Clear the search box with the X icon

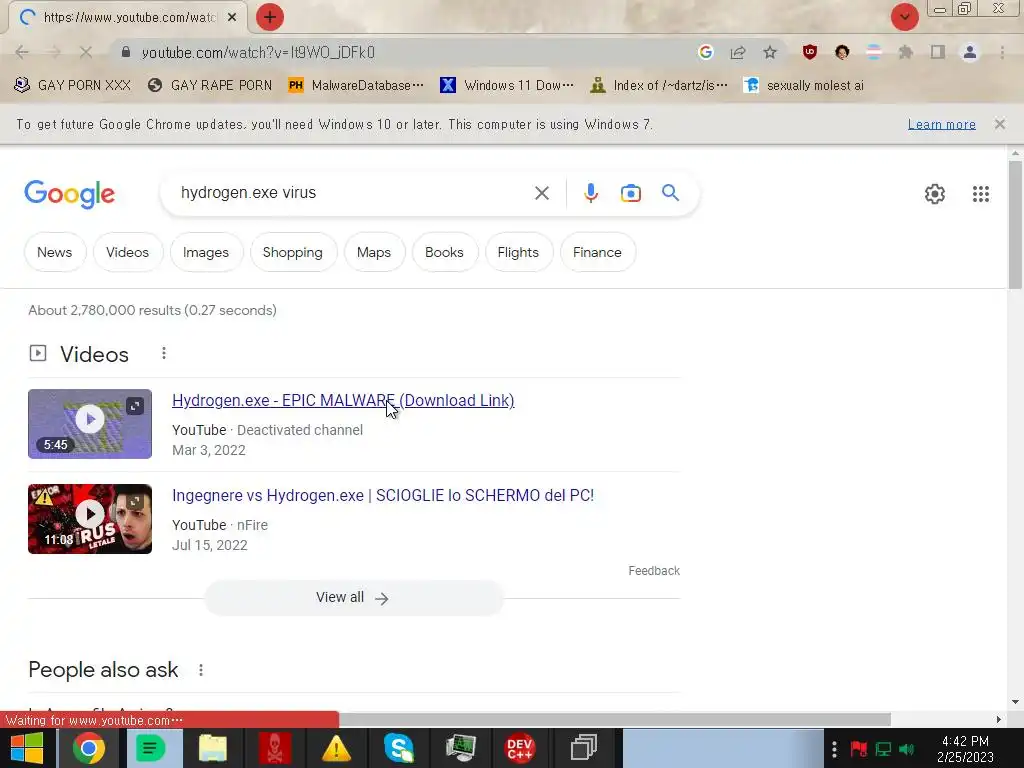(x=541, y=193)
